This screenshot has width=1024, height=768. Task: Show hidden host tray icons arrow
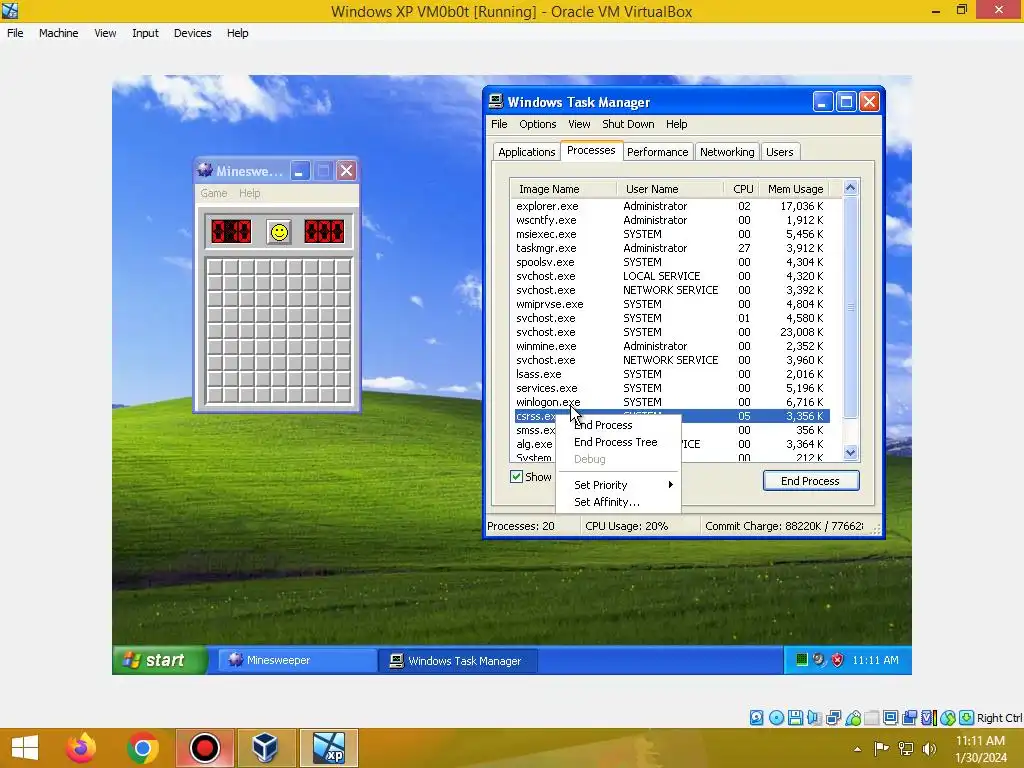[x=857, y=749]
